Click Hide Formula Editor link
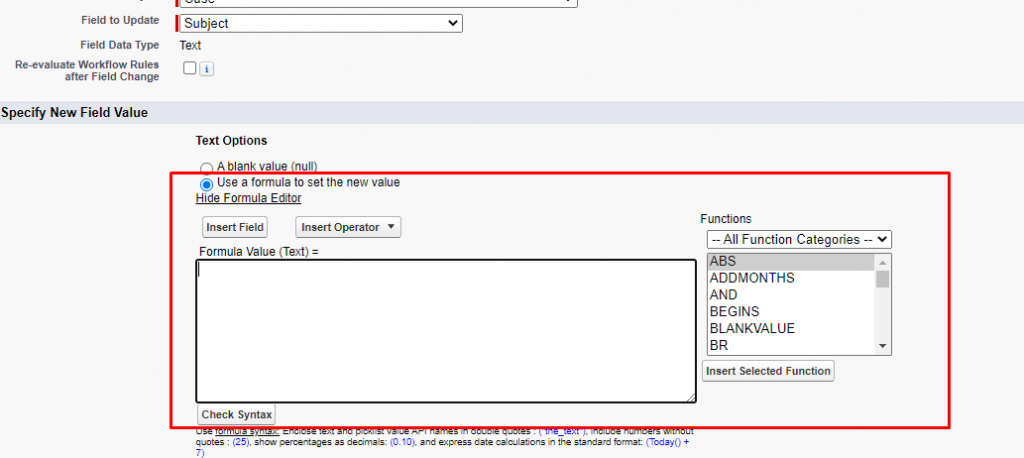This screenshot has height=458, width=1024. pos(248,198)
